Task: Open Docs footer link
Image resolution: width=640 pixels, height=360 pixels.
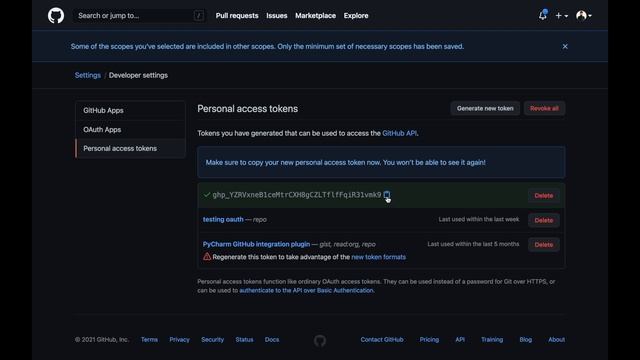Action: (272, 340)
